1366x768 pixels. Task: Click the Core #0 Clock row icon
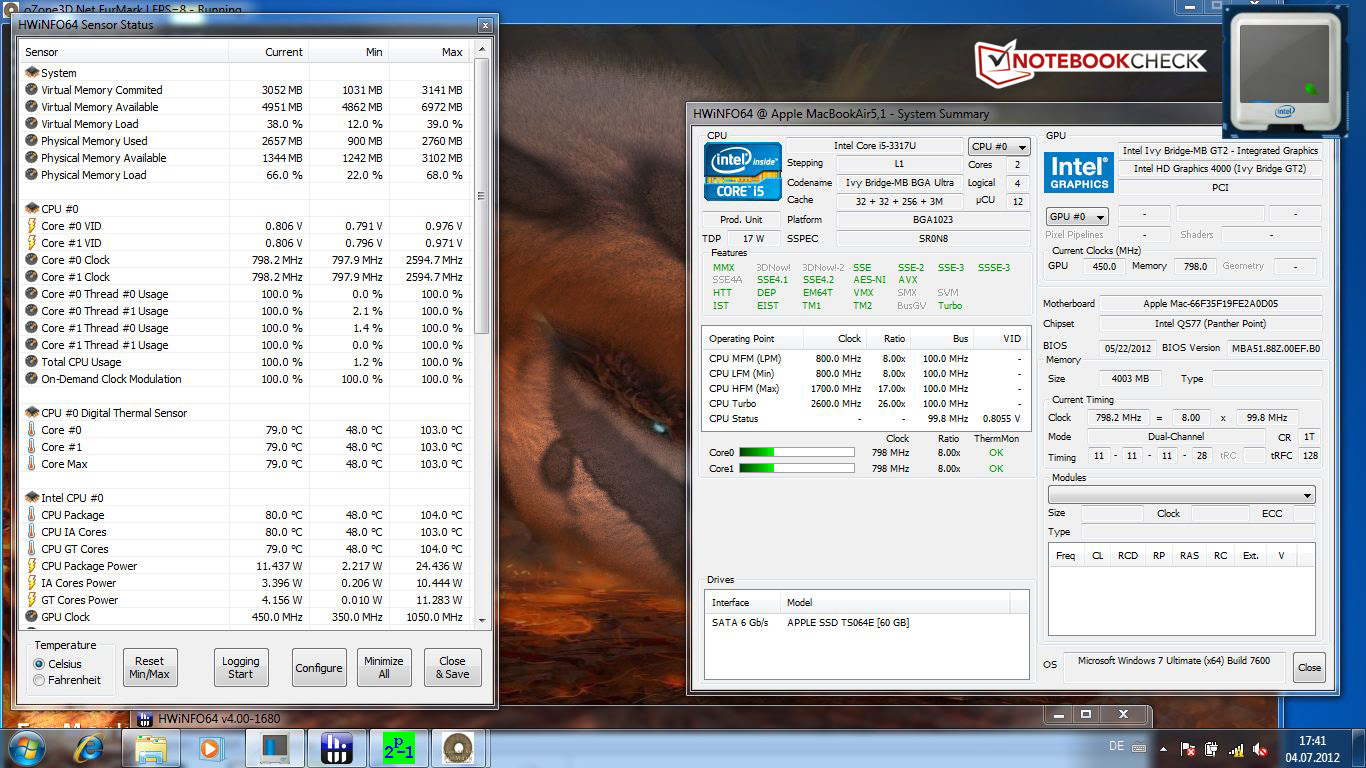point(32,260)
